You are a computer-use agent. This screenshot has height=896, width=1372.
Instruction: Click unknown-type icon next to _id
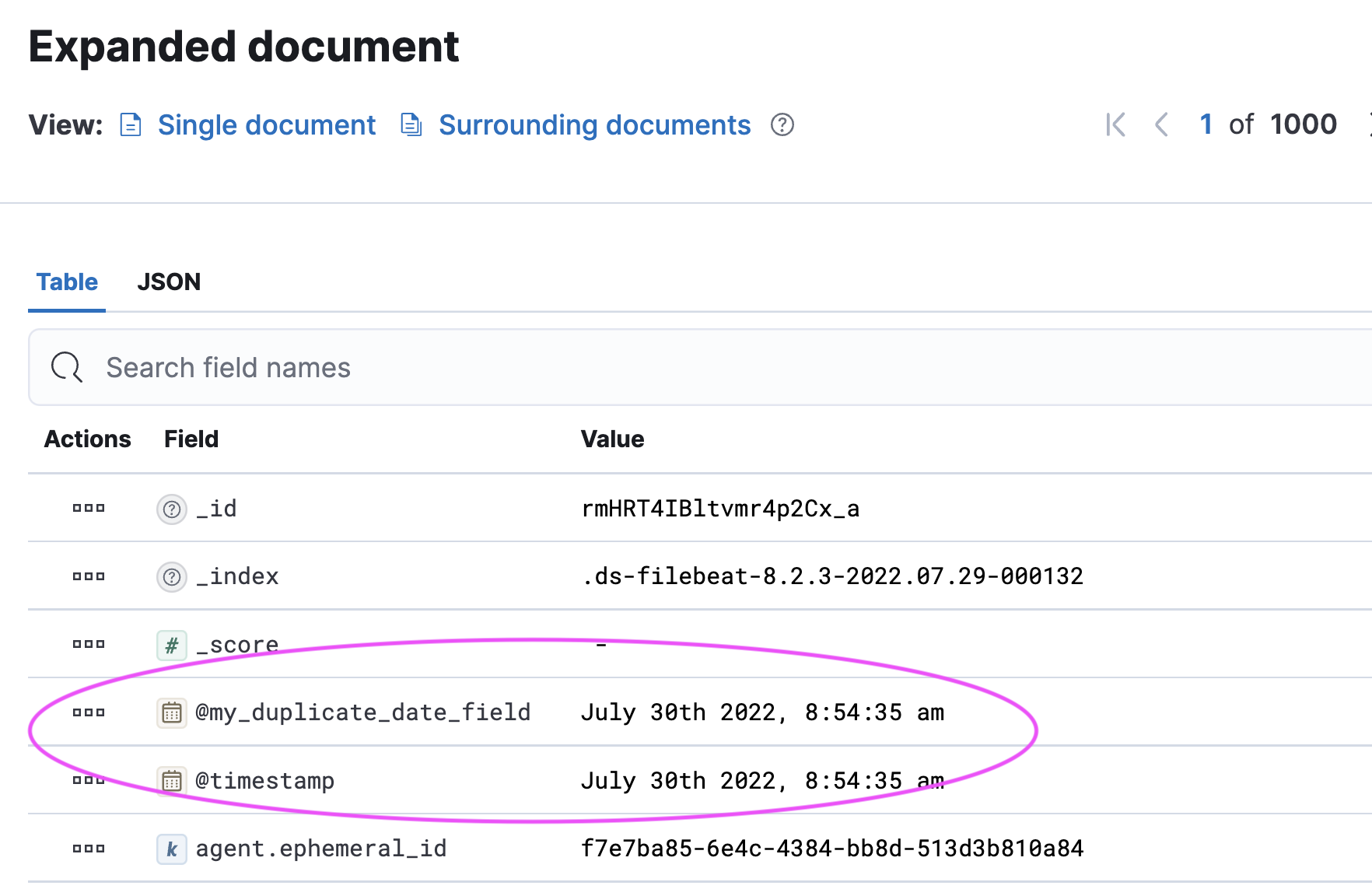(x=172, y=509)
